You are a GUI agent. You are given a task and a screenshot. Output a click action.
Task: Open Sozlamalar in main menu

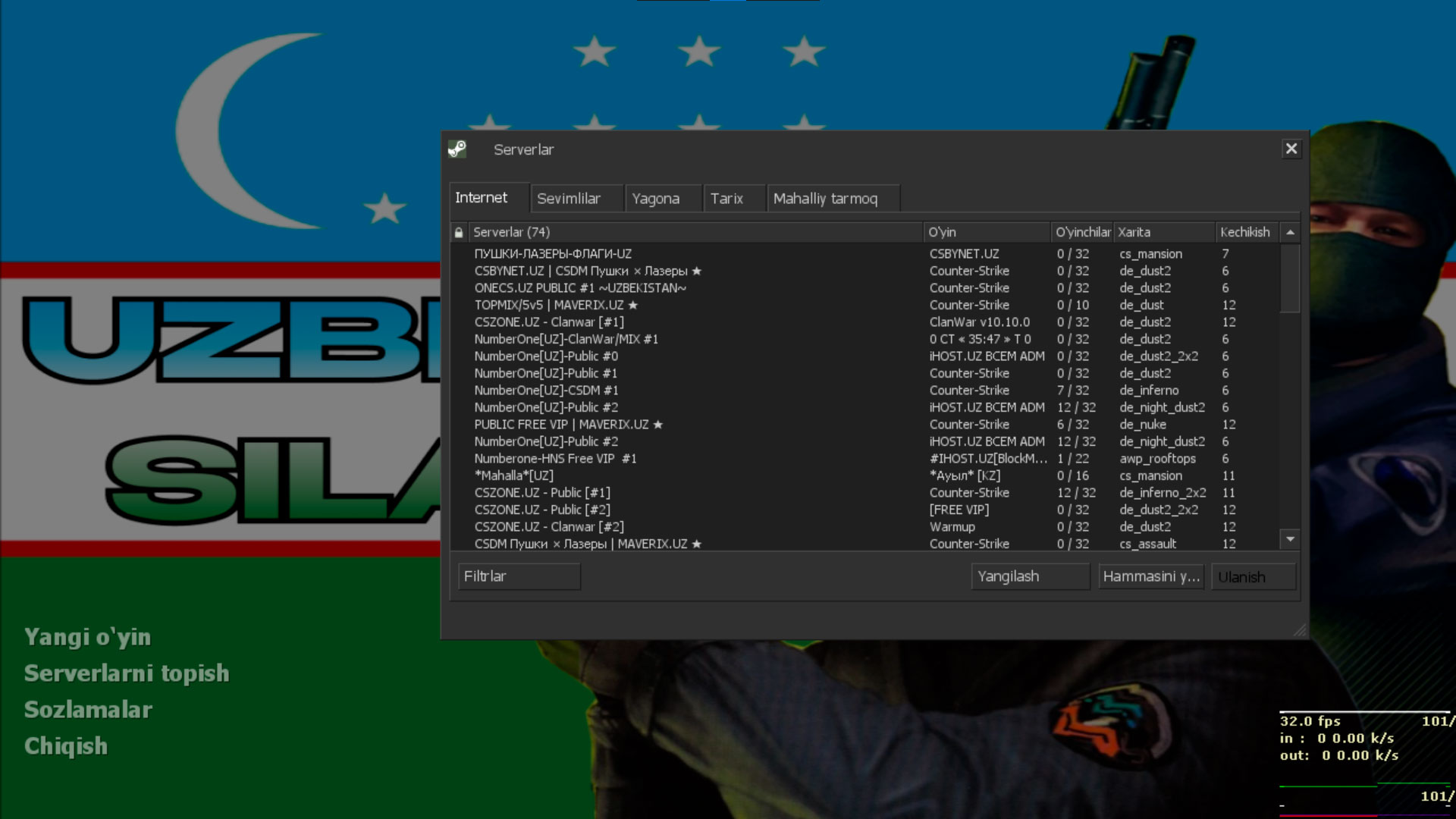pyautogui.click(x=88, y=710)
